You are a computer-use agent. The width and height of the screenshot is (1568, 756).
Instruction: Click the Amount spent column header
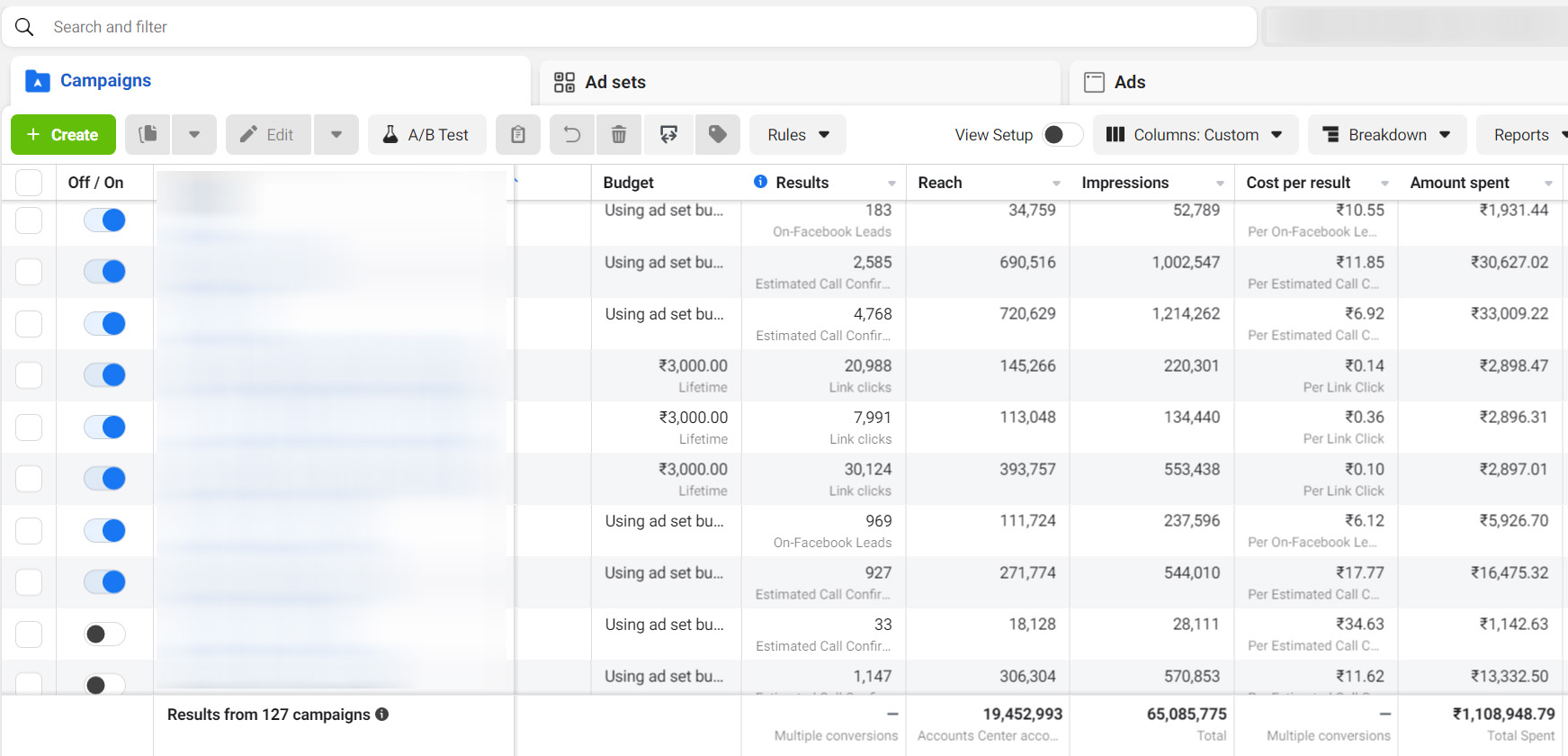coord(1459,182)
